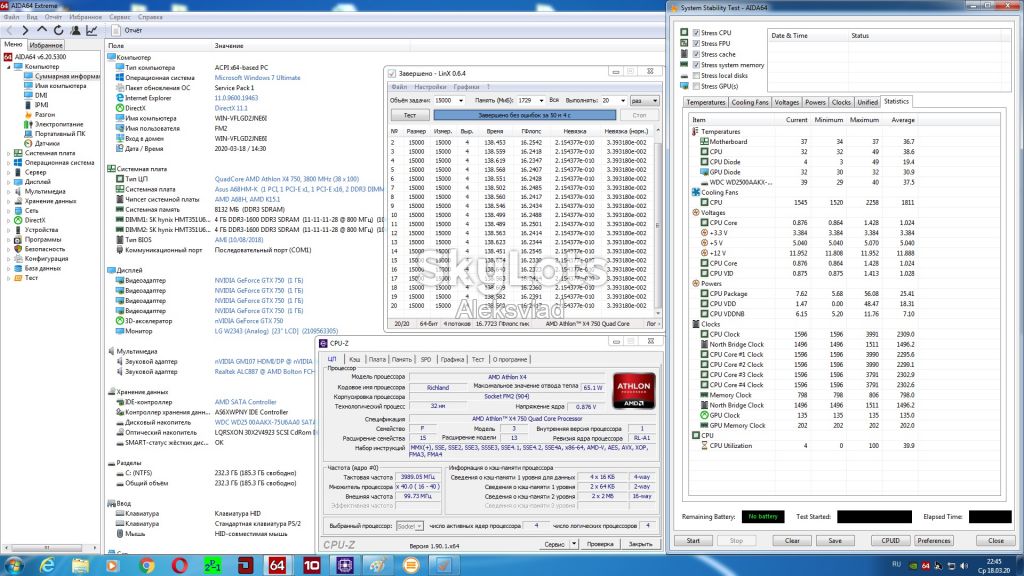Image resolution: width=1024 pixels, height=576 pixels.
Task: Open LinX memory size dropdown
Action: coord(541,101)
